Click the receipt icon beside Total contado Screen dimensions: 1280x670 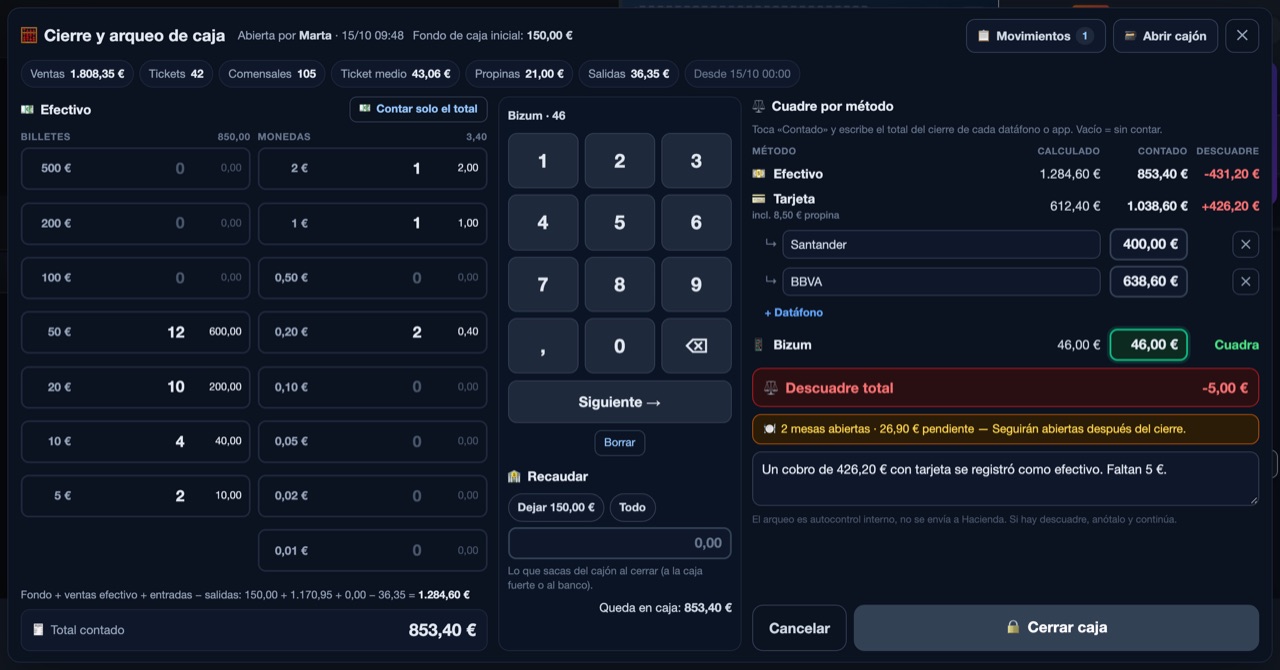coord(38,630)
